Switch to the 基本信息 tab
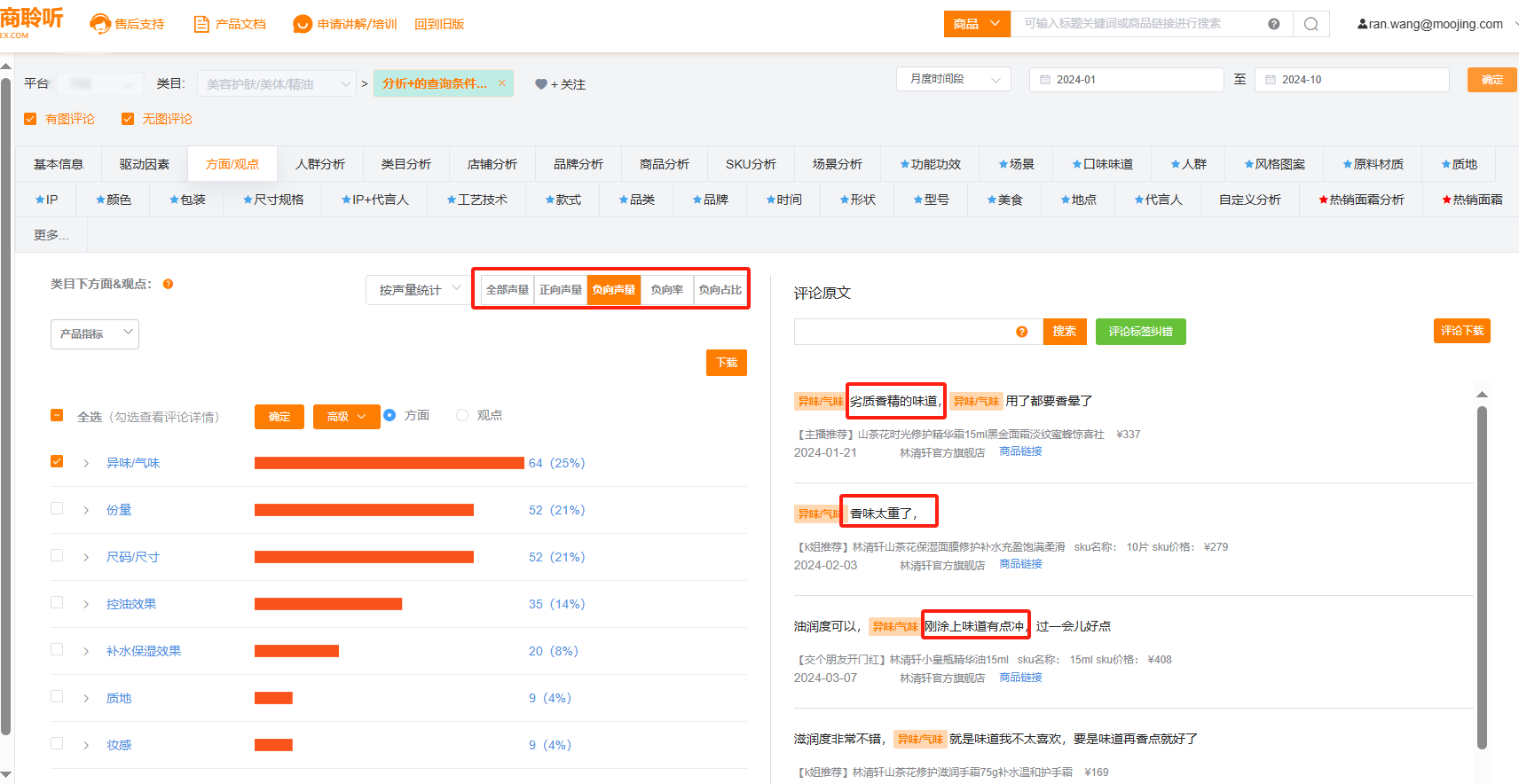 [x=59, y=164]
